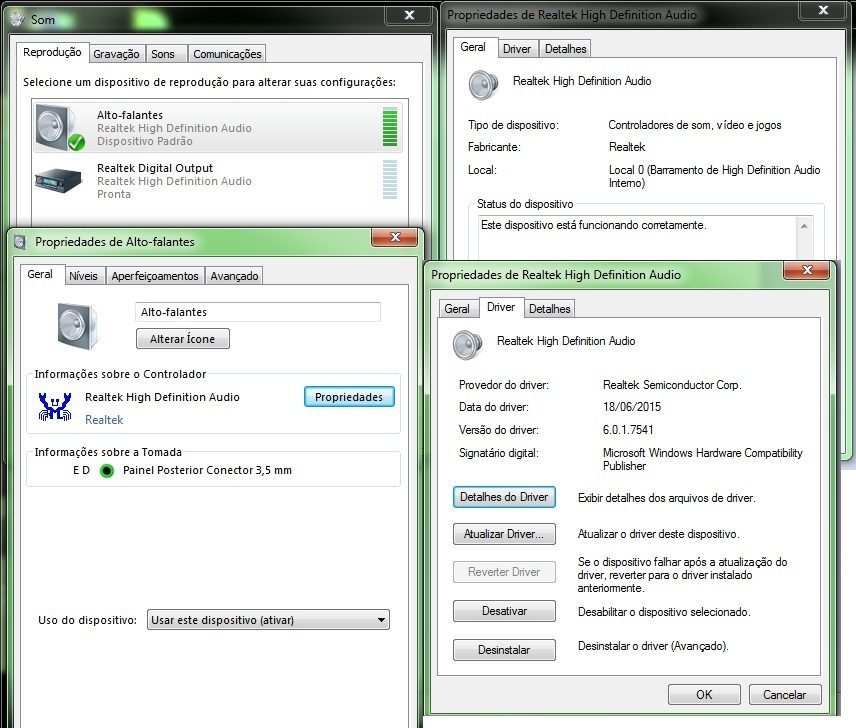Viewport: 856px width, 728px height.
Task: Select the Alto-falantes speaker device icon
Action: (x=59, y=127)
